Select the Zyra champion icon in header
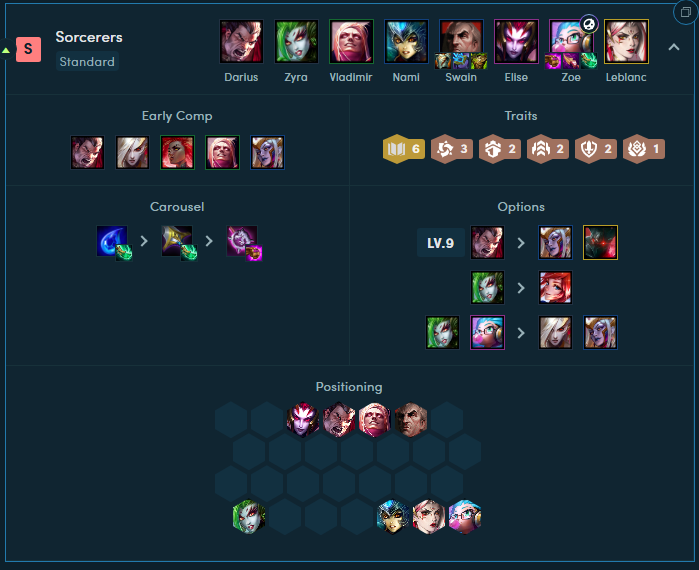 coord(296,41)
